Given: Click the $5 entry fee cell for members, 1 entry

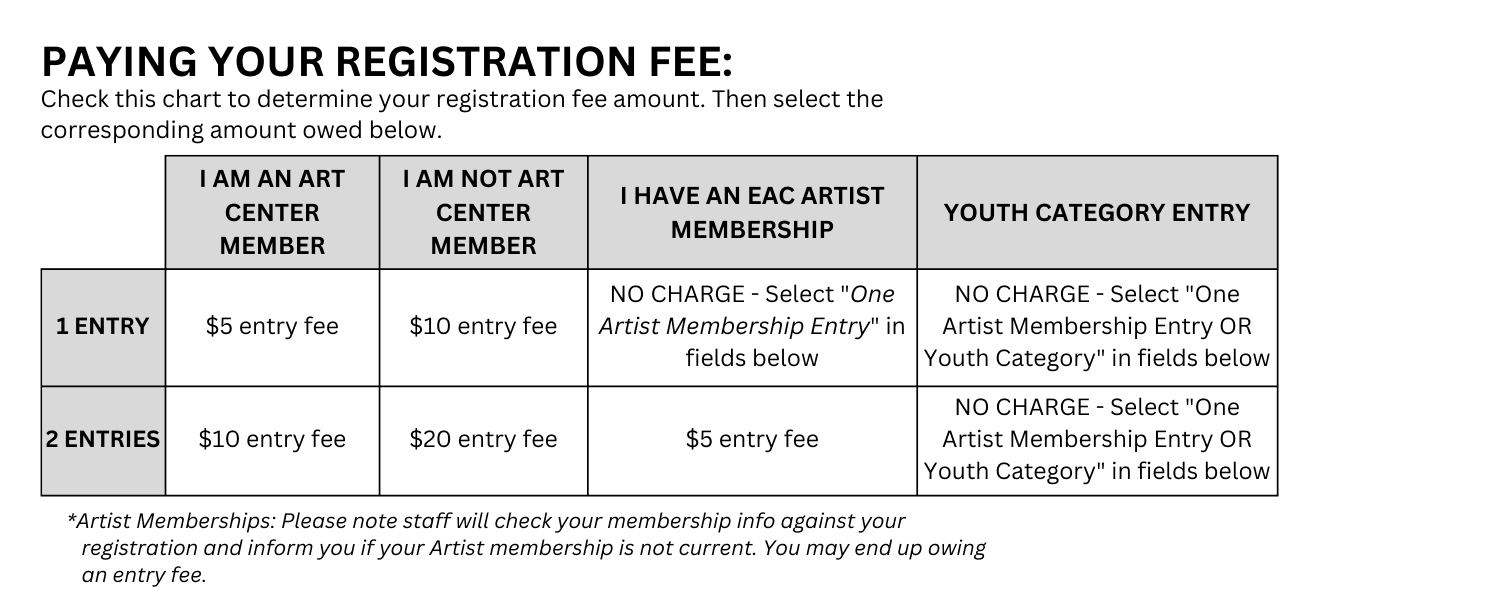Looking at the screenshot, I should [x=272, y=327].
